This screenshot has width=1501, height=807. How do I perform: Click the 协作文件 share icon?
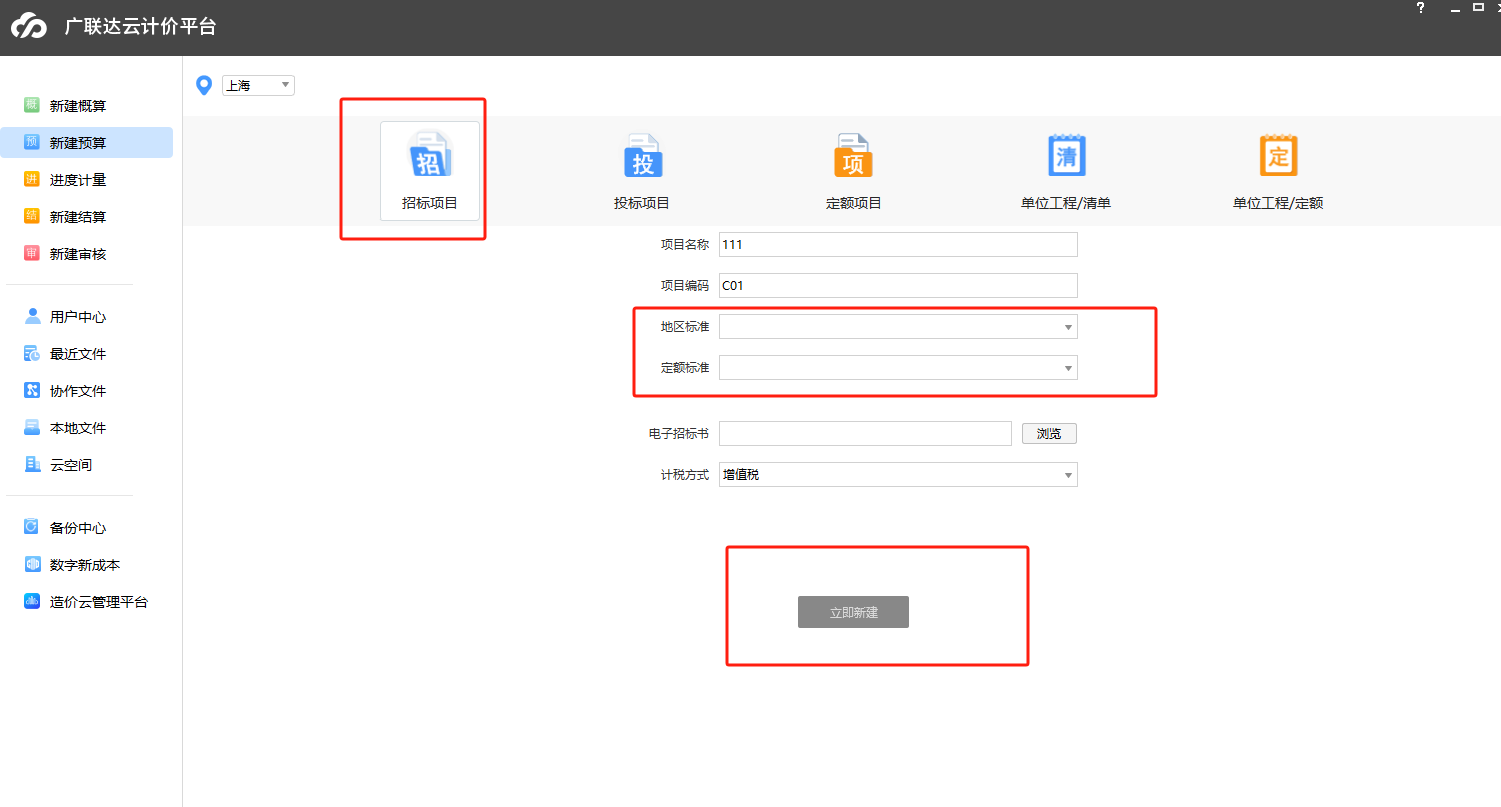[x=32, y=390]
